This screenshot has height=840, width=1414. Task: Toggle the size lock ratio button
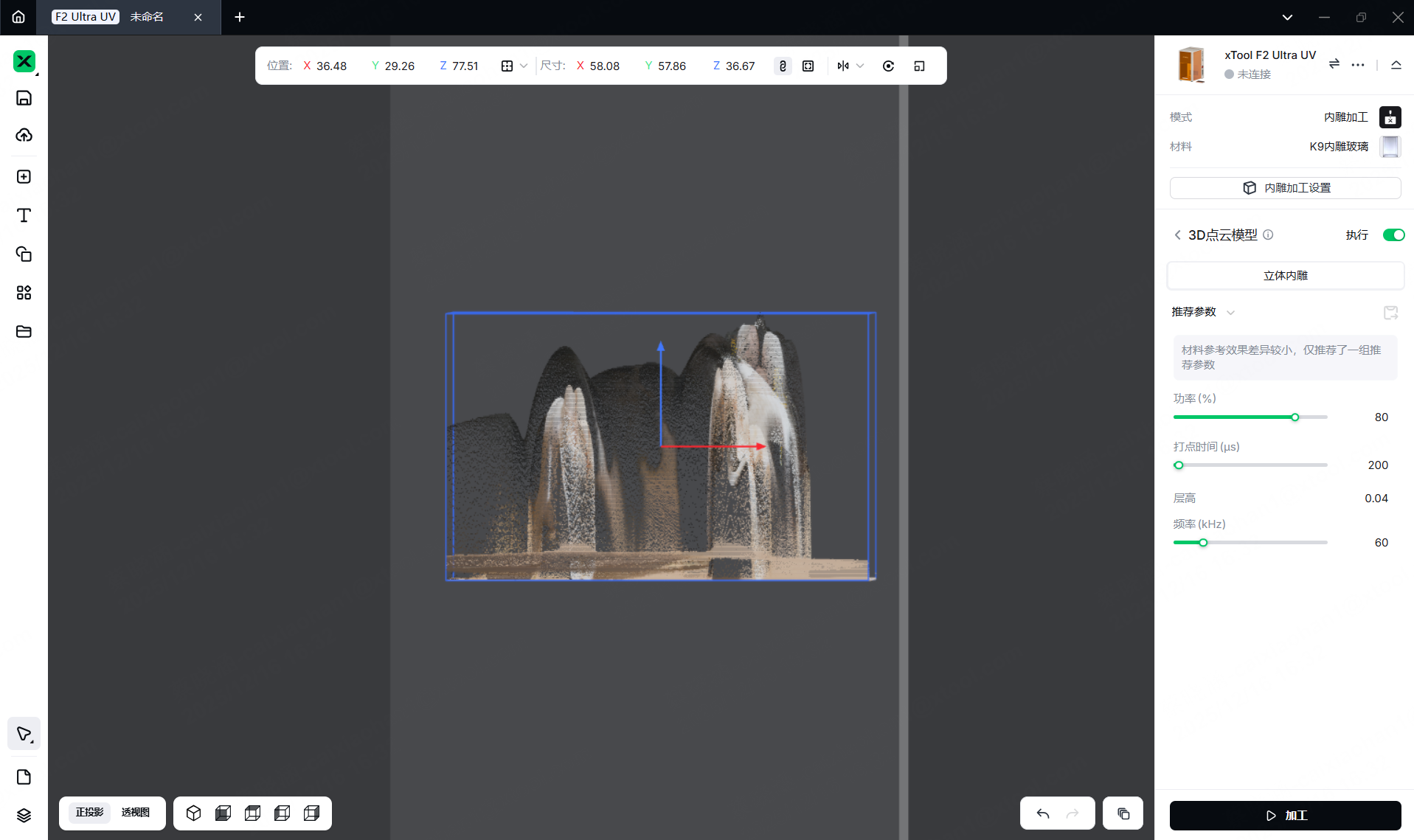(x=783, y=66)
